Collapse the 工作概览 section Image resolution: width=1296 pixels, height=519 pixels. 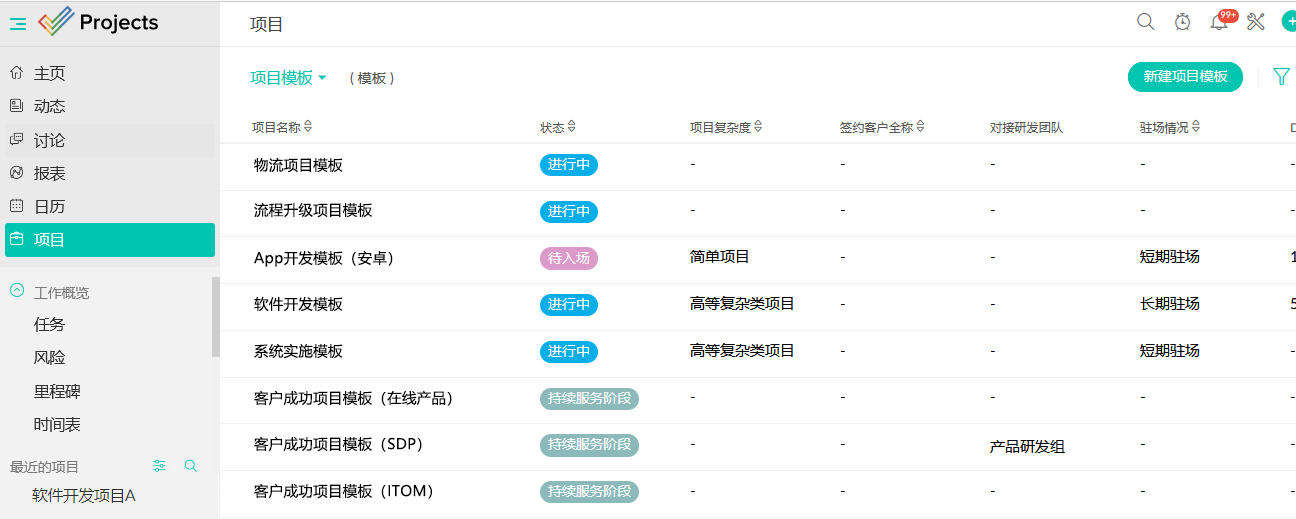(x=17, y=292)
